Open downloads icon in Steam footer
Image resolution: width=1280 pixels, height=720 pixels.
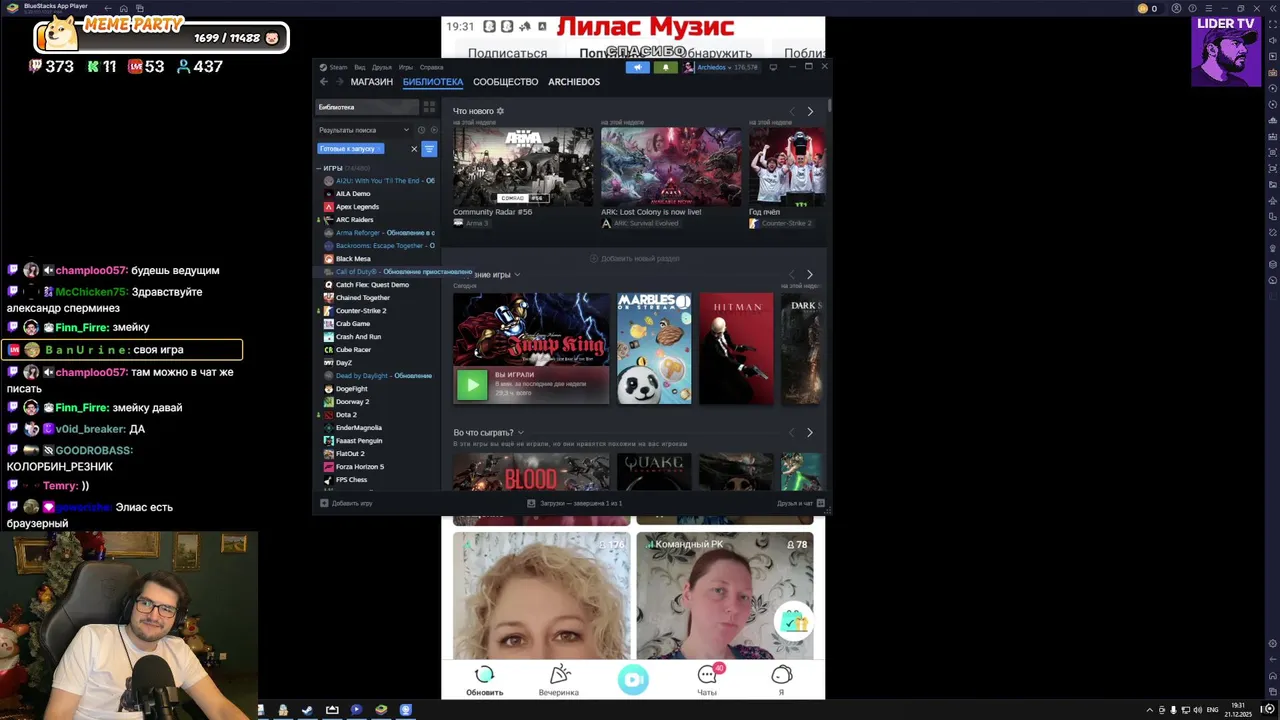tap(531, 503)
